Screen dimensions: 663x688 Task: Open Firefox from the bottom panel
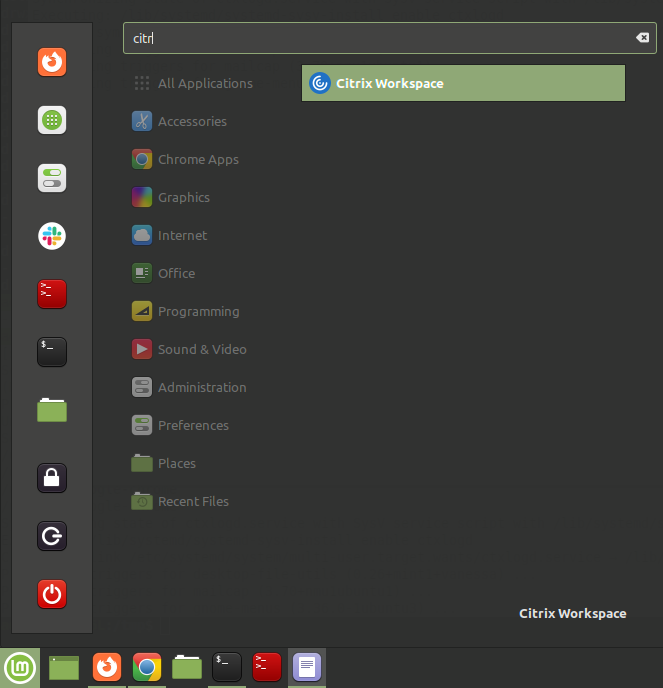[107, 667]
